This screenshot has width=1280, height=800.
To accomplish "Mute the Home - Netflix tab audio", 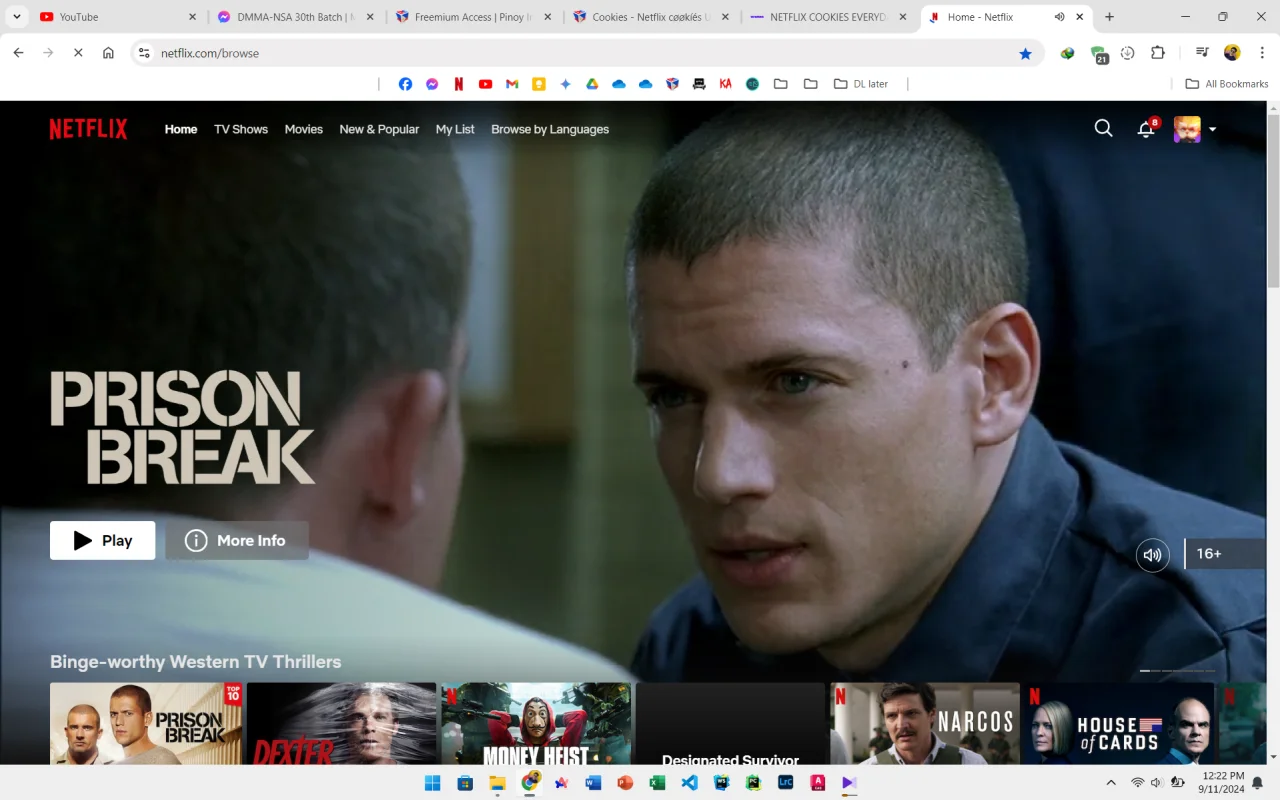I will point(1059,17).
